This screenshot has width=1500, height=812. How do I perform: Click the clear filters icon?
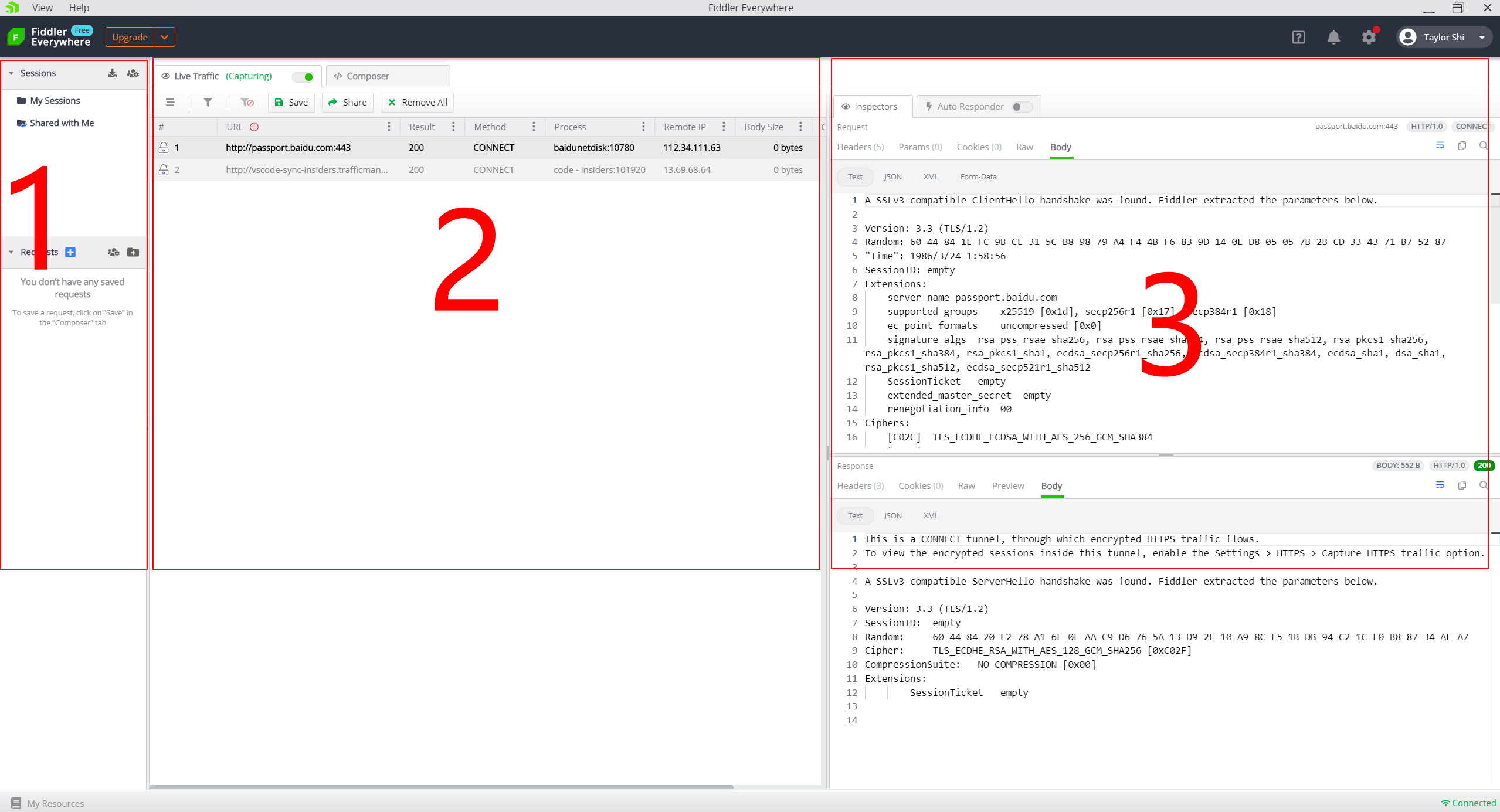coord(247,102)
